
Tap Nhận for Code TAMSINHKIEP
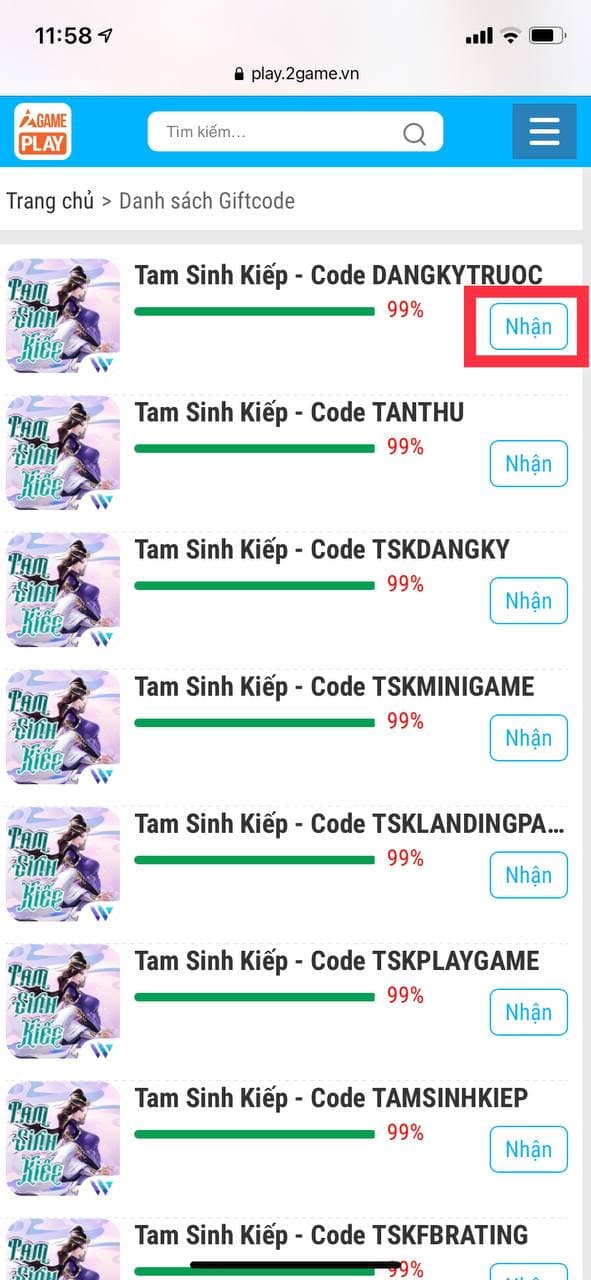click(x=528, y=1149)
